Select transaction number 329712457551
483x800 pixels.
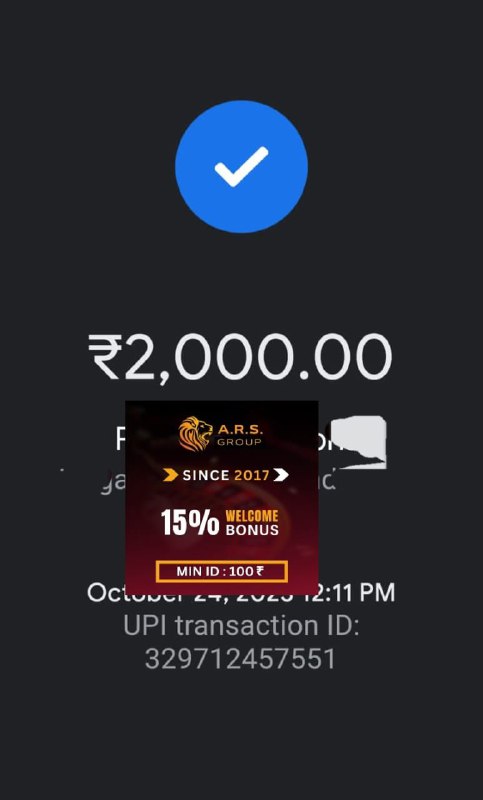(x=240, y=659)
